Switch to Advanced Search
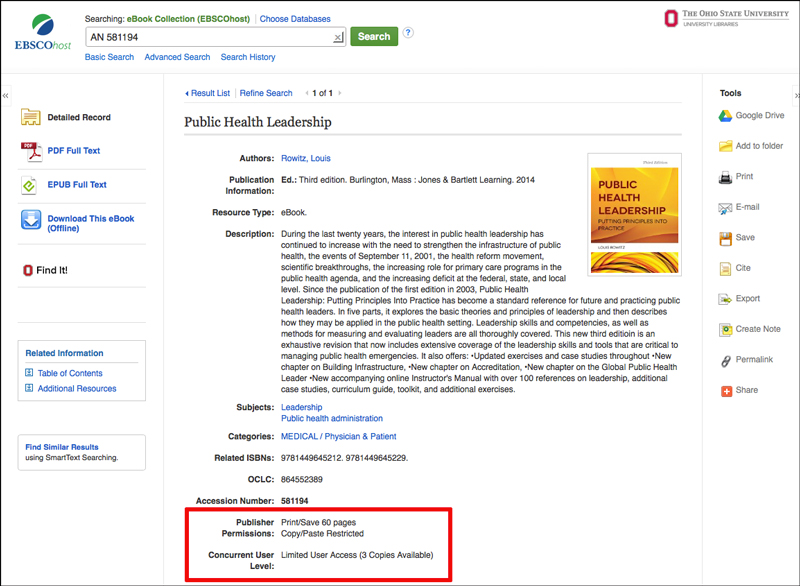800x586 pixels. pyautogui.click(x=177, y=57)
